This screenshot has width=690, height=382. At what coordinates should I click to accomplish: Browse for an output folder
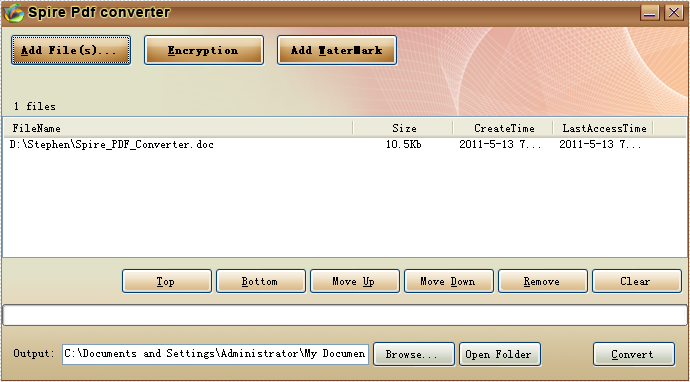tap(414, 354)
